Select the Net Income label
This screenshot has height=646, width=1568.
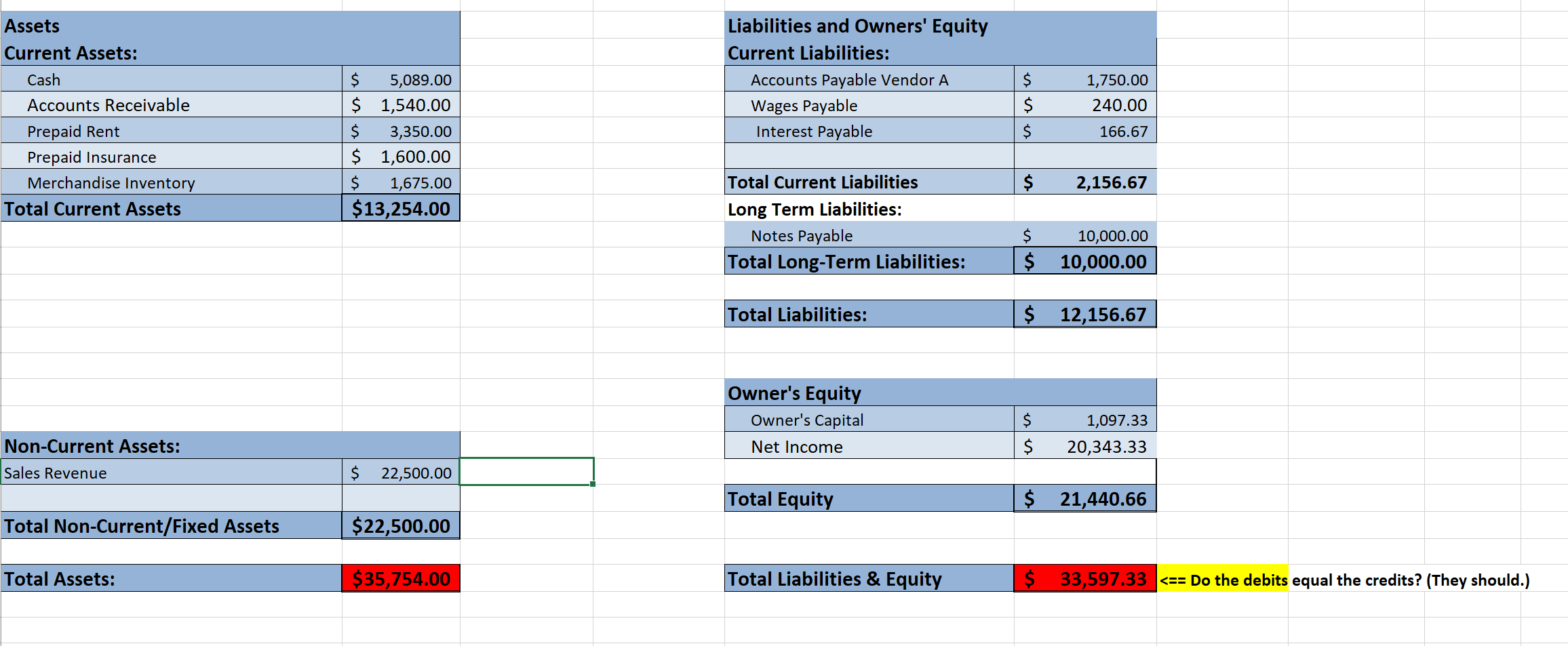869,446
